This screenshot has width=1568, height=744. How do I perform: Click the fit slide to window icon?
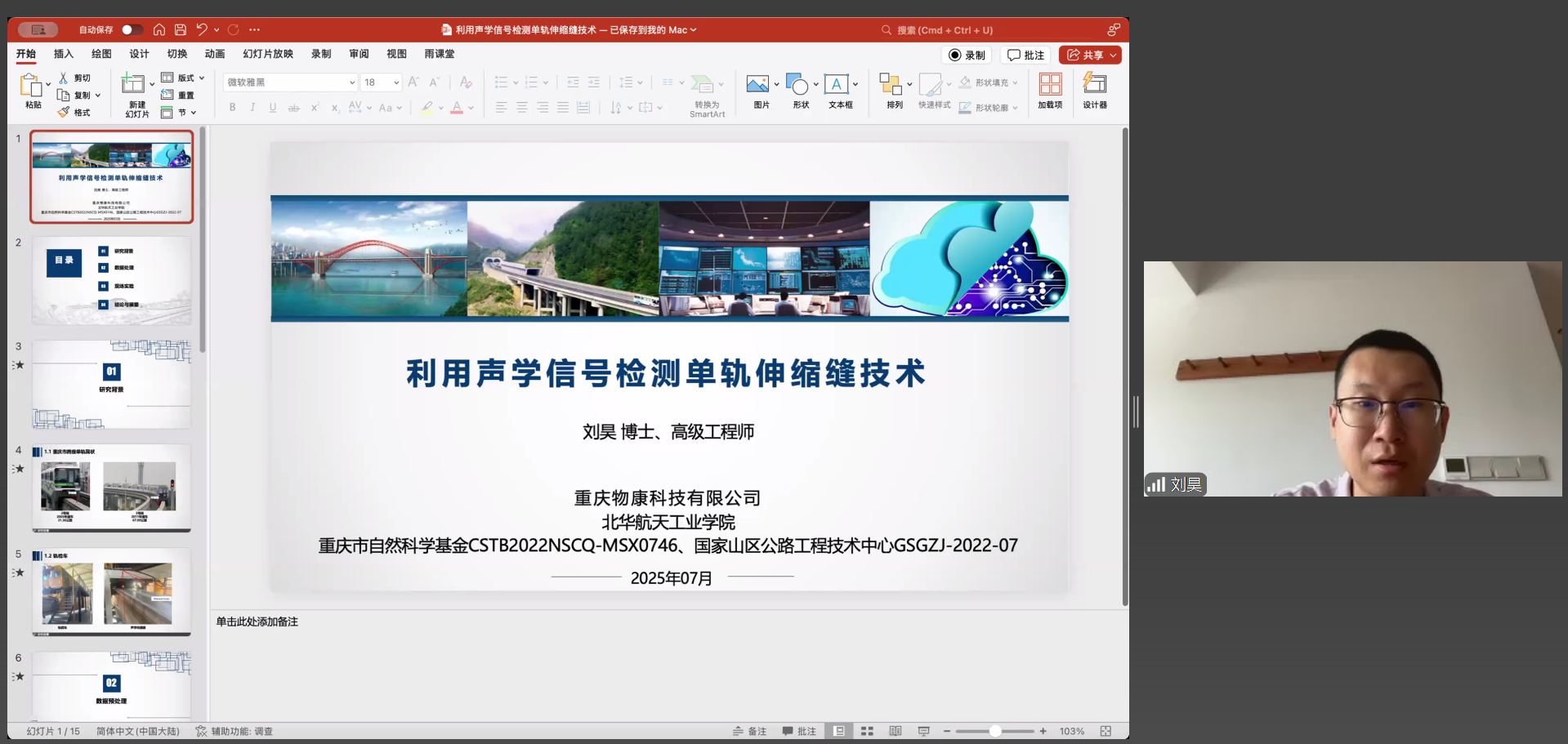1106,731
